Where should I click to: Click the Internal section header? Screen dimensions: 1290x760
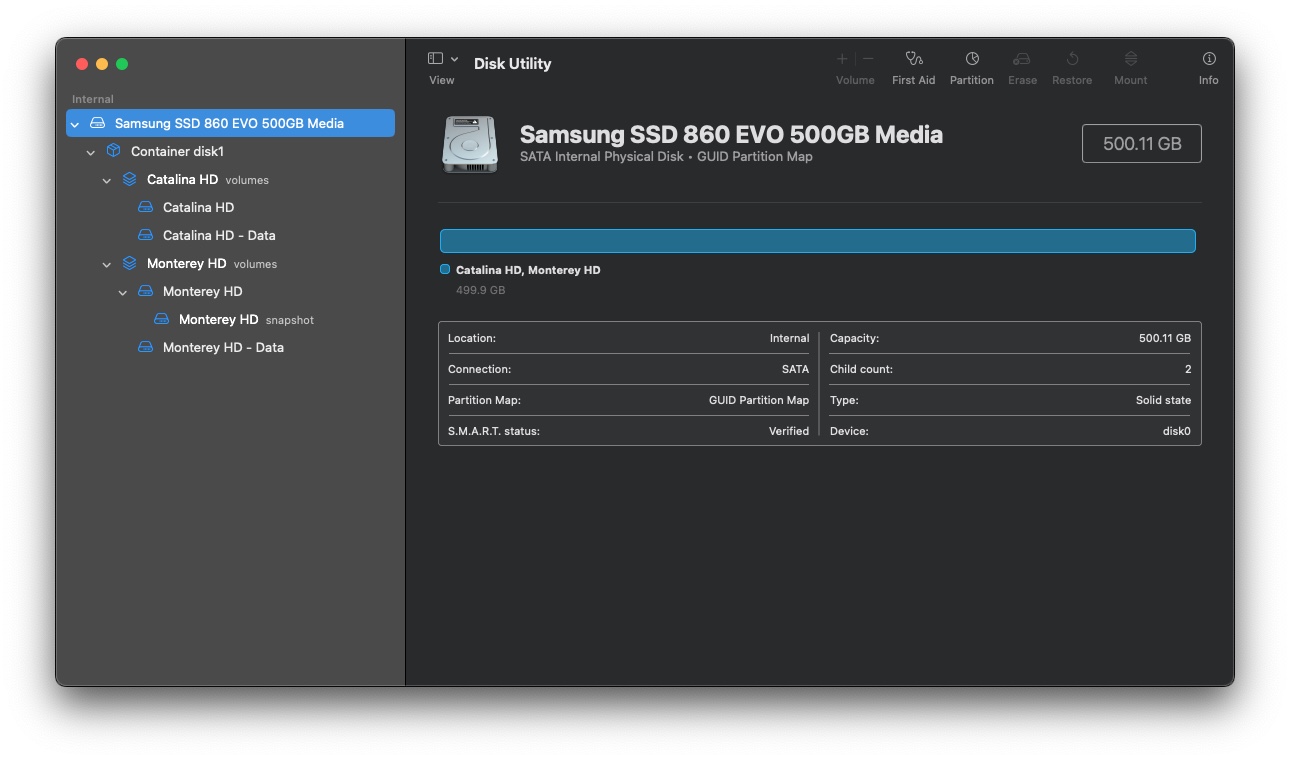point(93,99)
